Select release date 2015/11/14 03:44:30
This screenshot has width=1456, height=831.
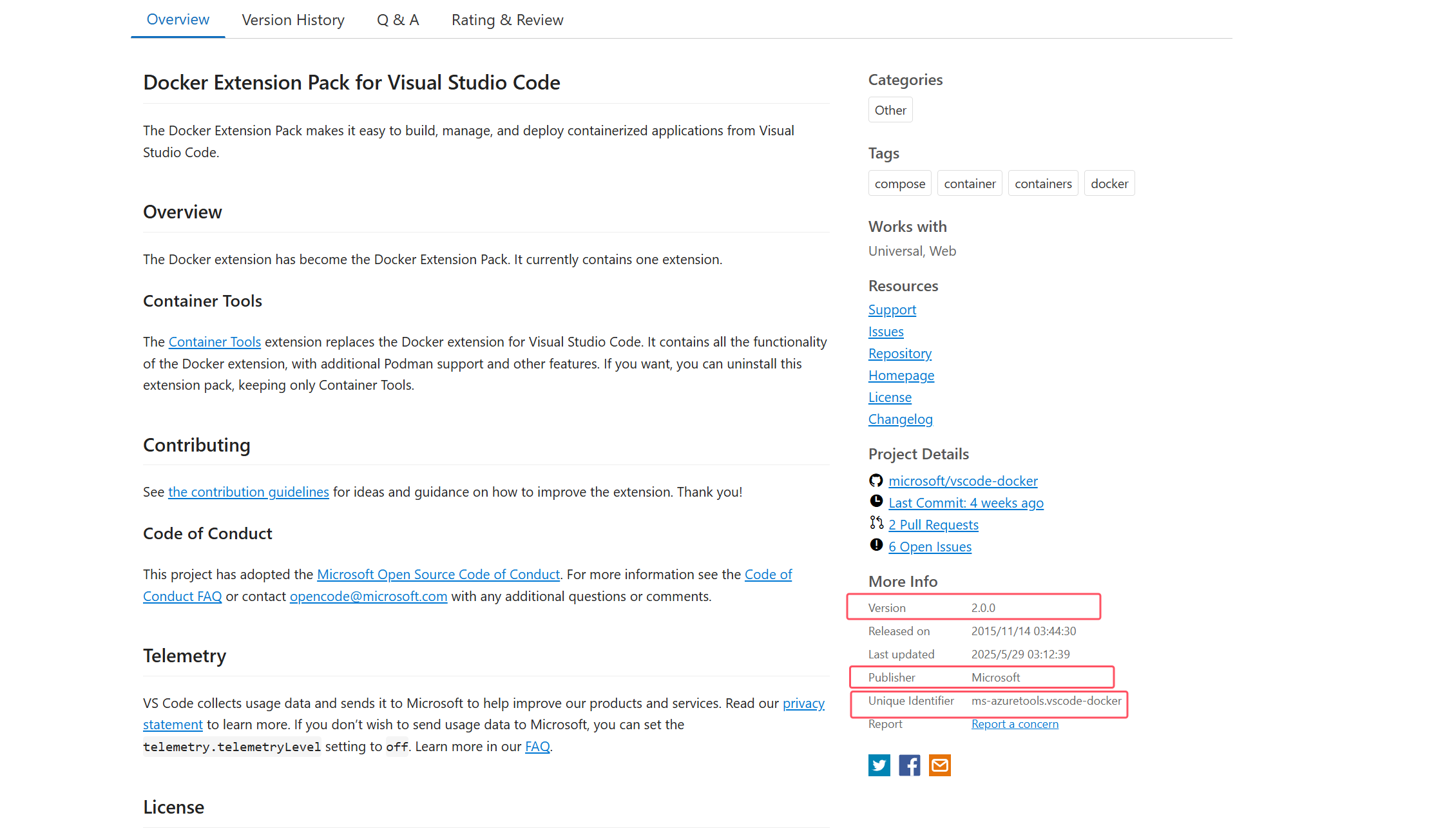pyautogui.click(x=1024, y=631)
